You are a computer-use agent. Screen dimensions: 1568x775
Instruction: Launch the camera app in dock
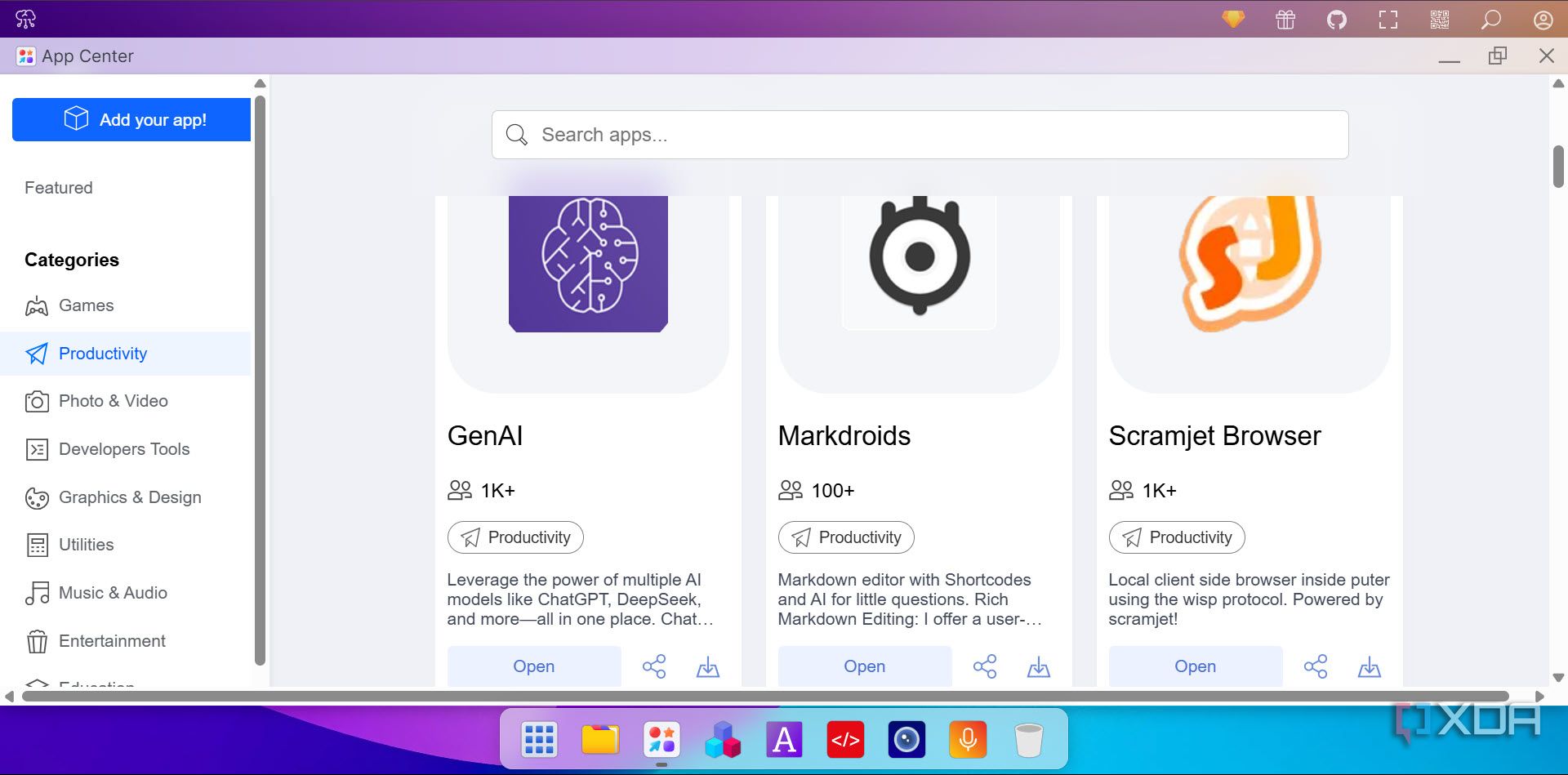pos(906,740)
